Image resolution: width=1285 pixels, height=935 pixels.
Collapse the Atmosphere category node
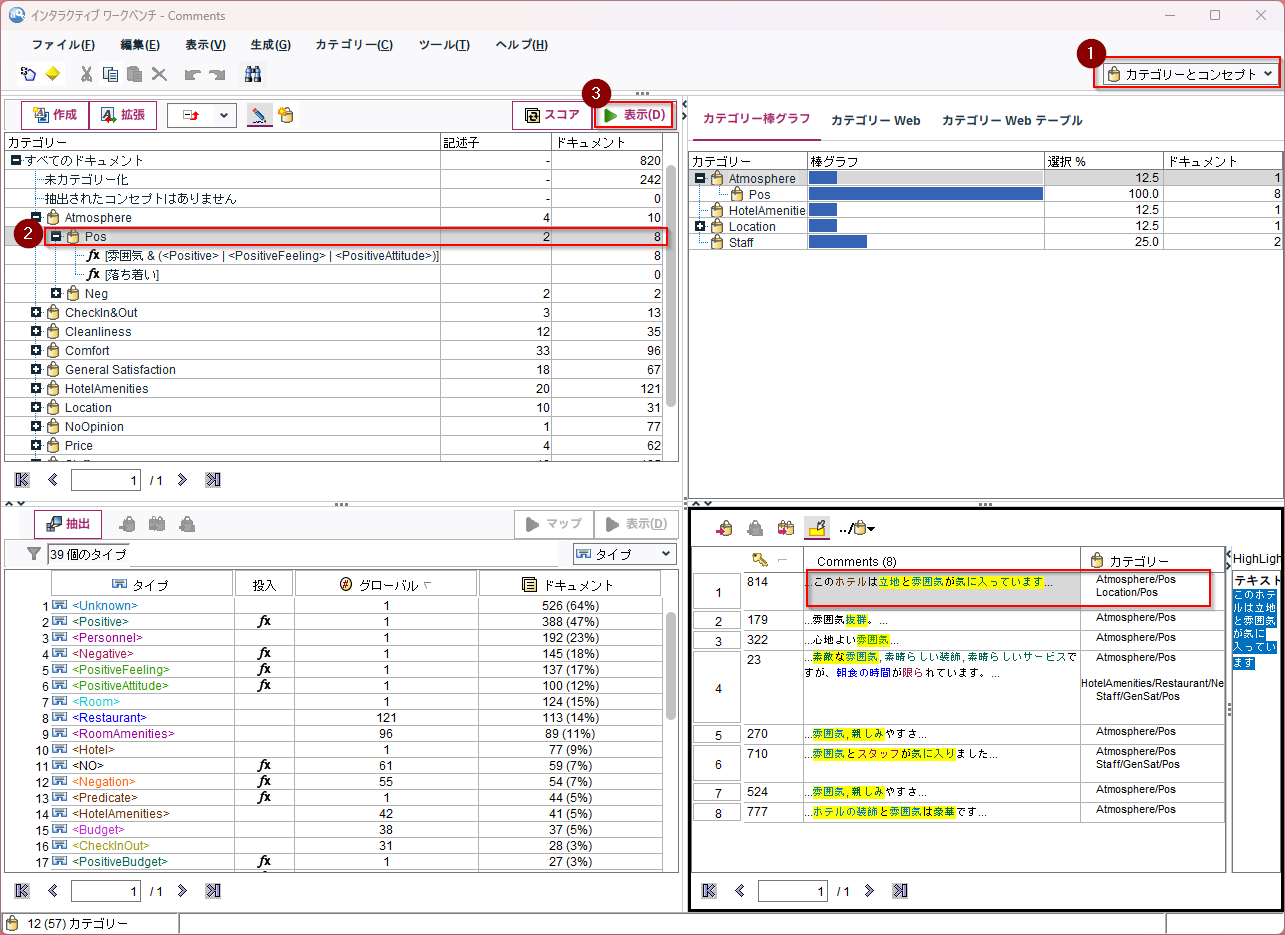[36, 217]
